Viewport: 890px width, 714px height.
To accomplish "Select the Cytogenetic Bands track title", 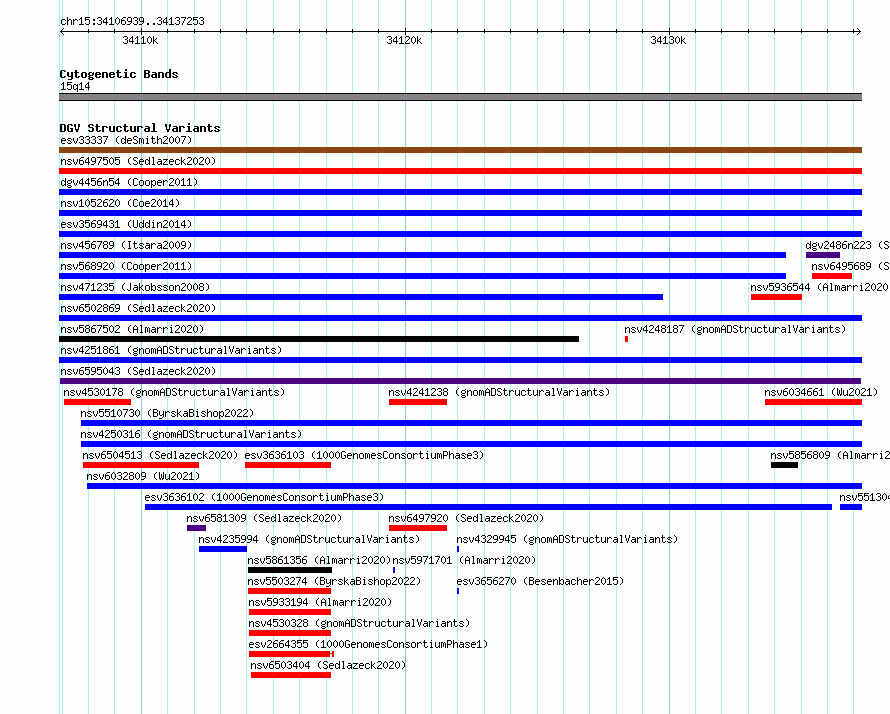I will tap(119, 74).
